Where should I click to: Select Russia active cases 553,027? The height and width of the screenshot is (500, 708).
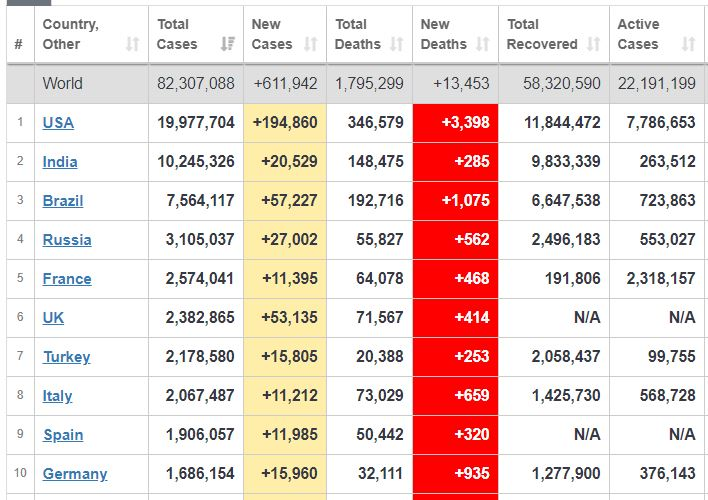pos(667,239)
